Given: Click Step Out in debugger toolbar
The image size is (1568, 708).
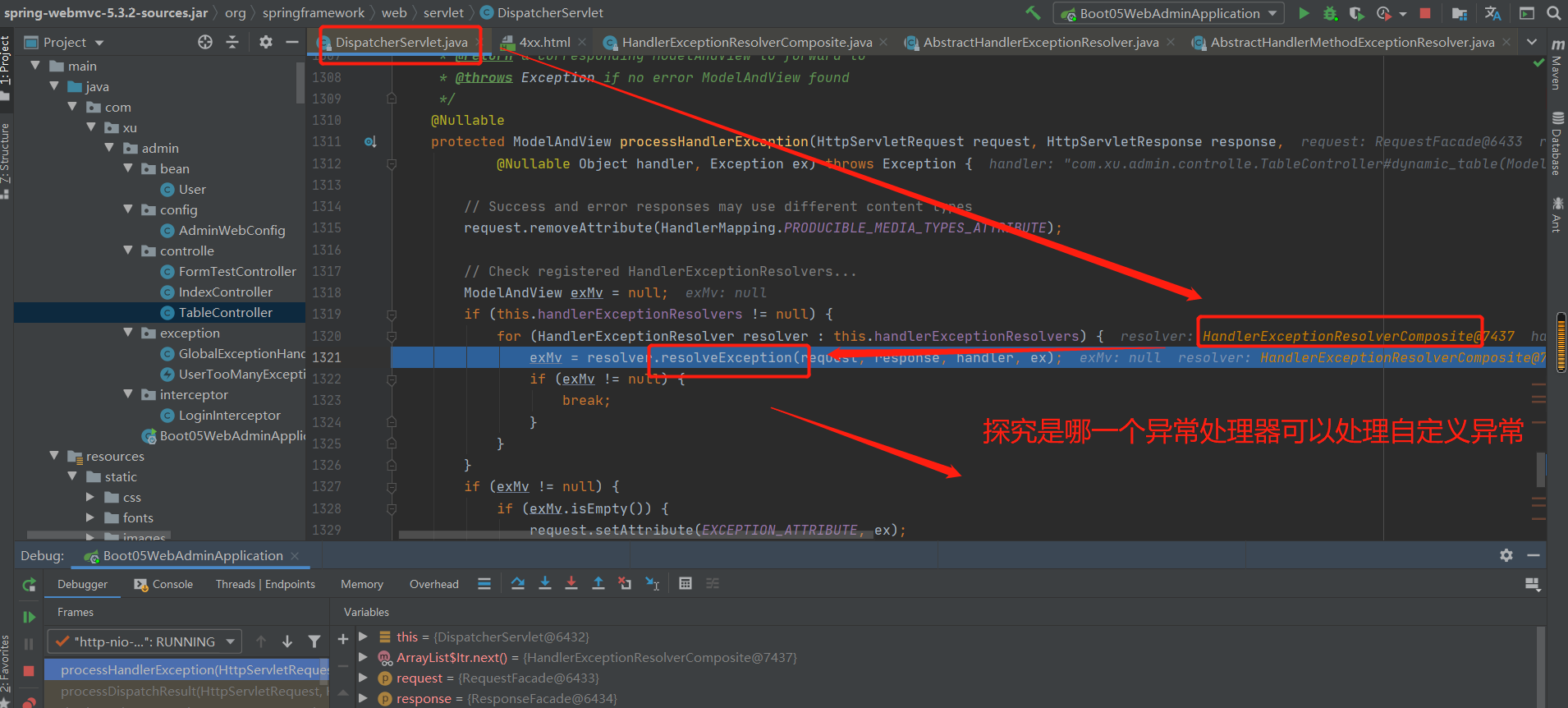Looking at the screenshot, I should coord(598,583).
